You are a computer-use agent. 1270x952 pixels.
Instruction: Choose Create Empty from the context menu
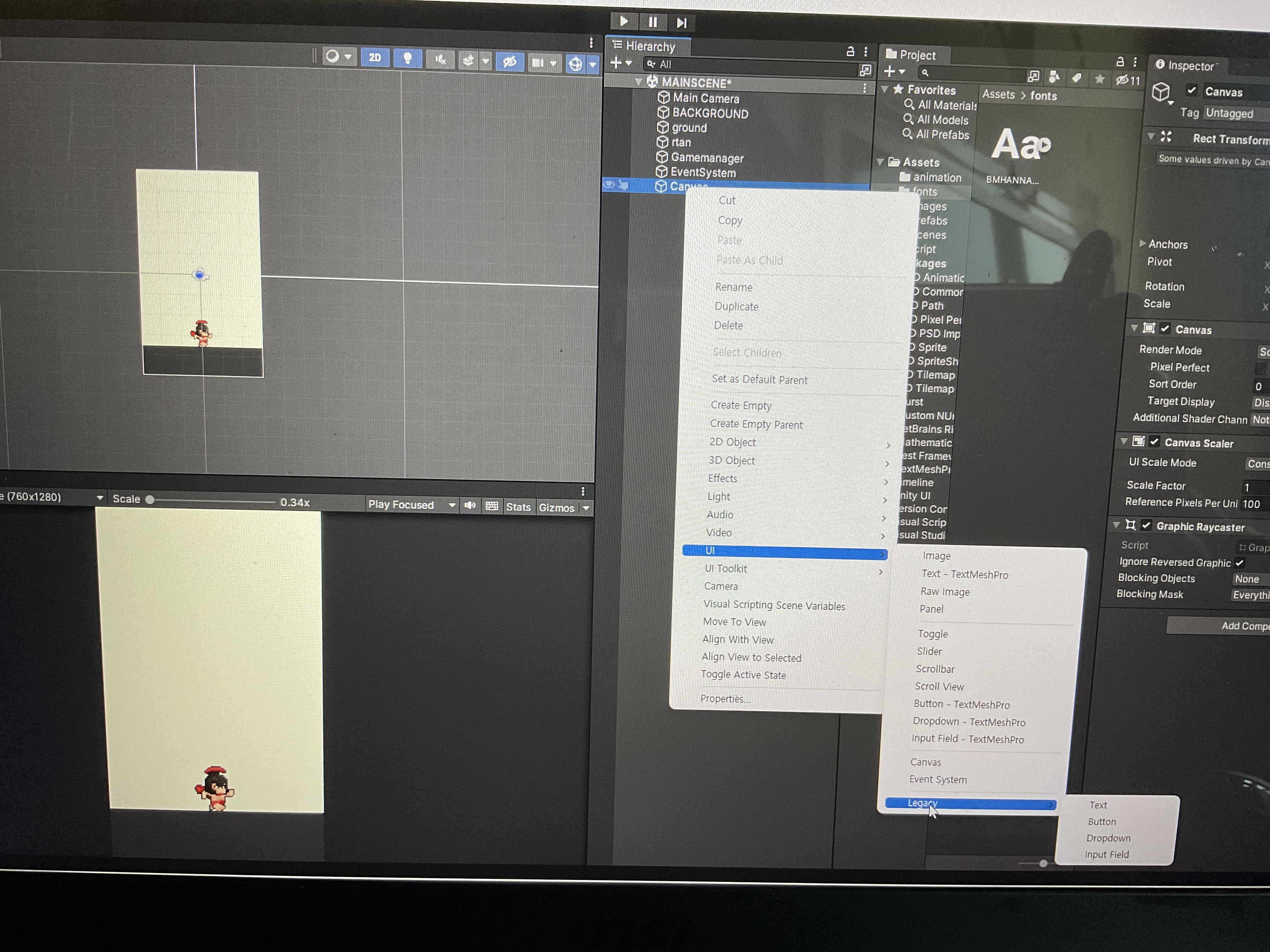click(x=741, y=405)
